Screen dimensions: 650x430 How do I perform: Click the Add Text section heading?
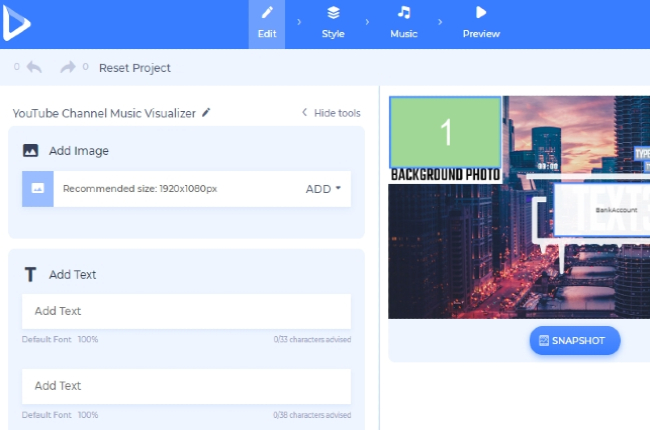73,275
